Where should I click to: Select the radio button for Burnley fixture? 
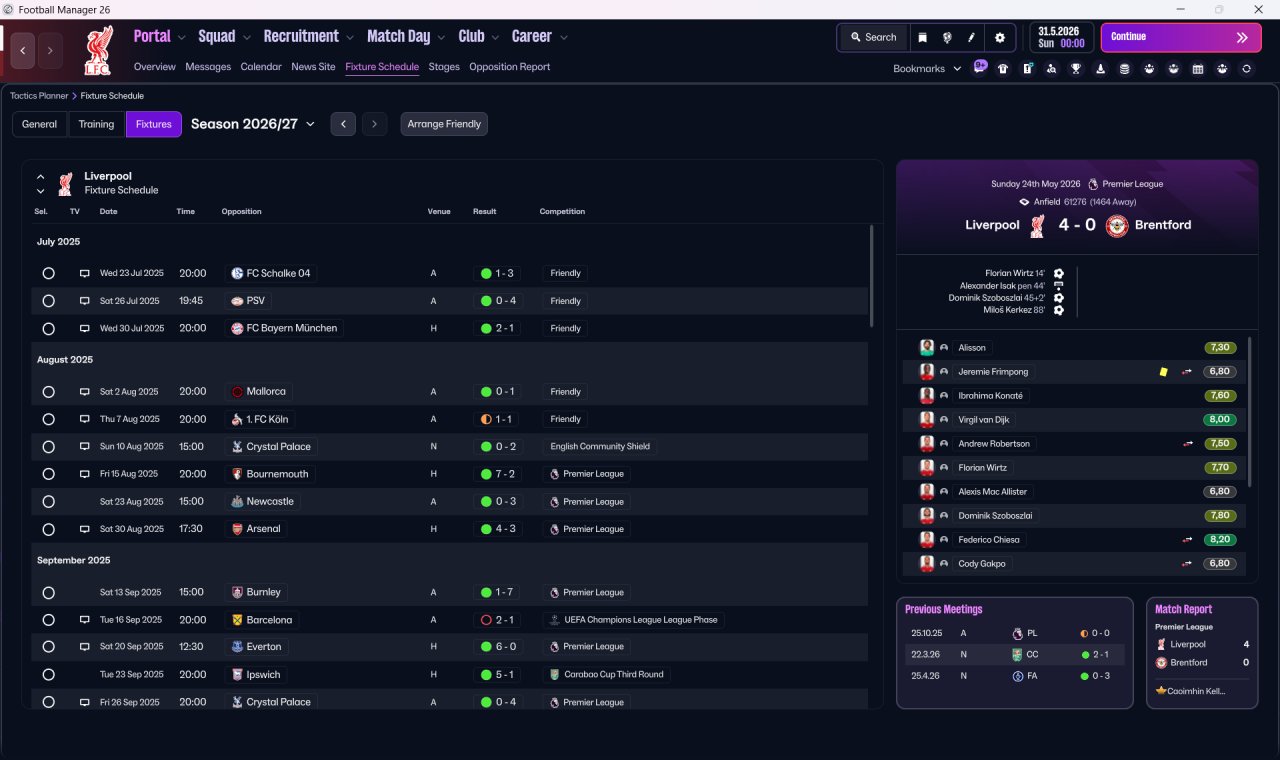pos(48,593)
